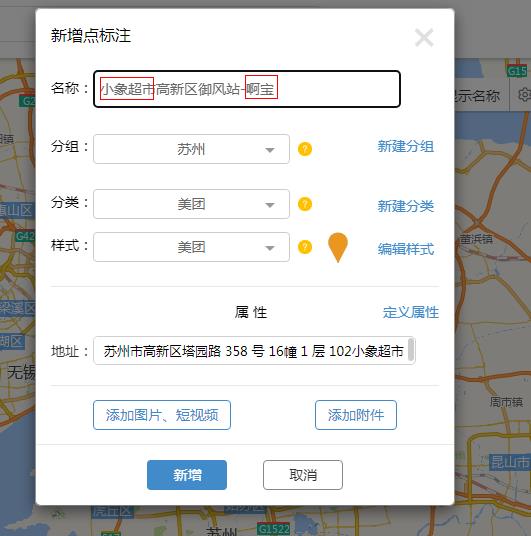Open the 编辑样式 link

pos(406,249)
